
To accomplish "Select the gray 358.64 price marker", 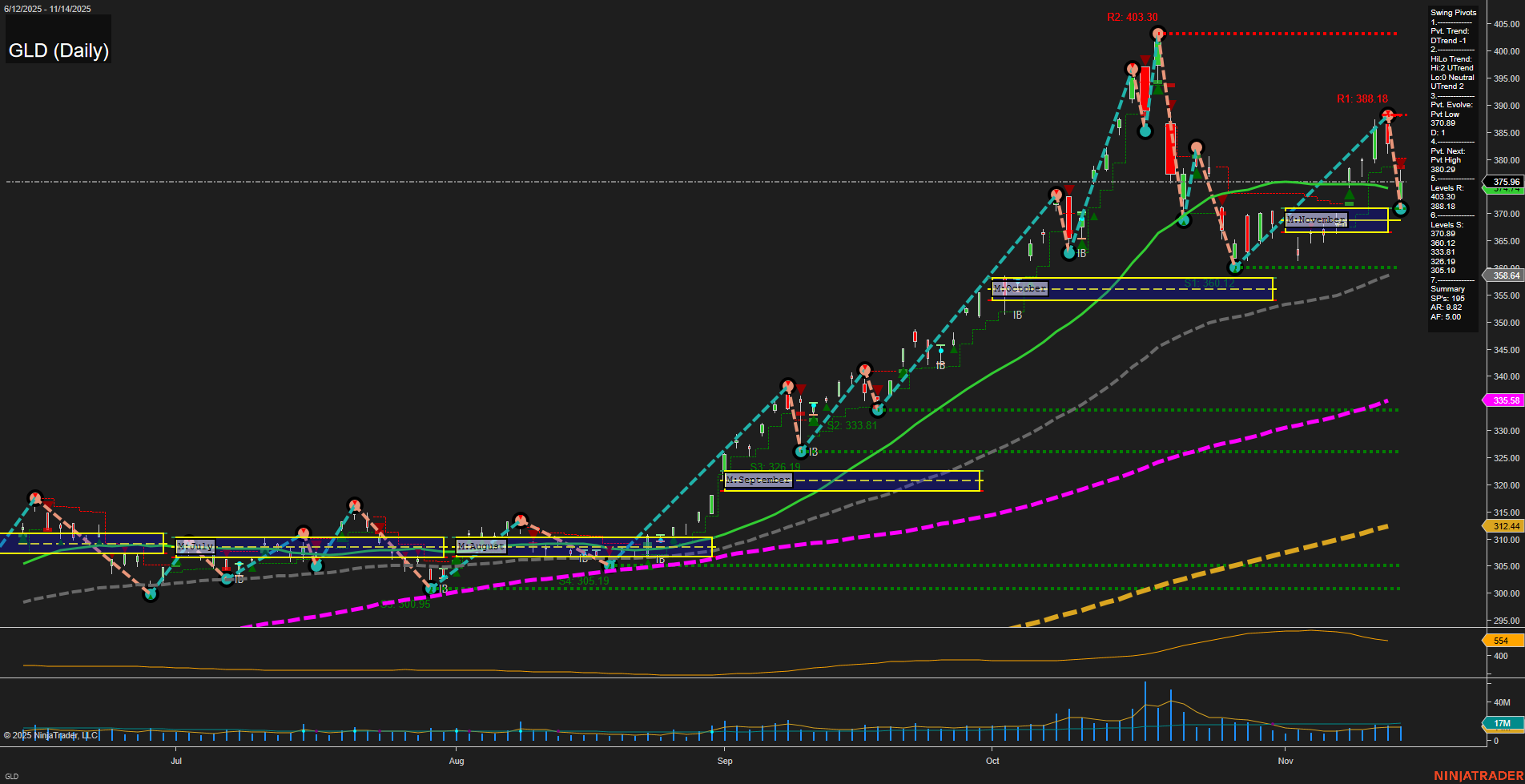I will point(1506,275).
